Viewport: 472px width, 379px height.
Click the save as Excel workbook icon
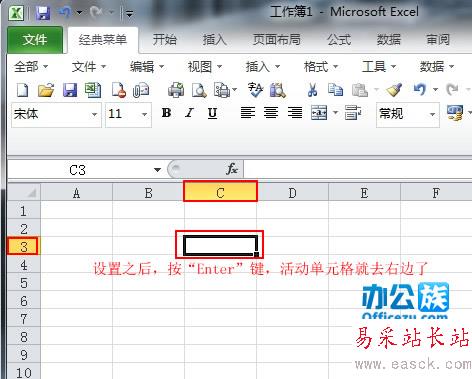pos(93,90)
